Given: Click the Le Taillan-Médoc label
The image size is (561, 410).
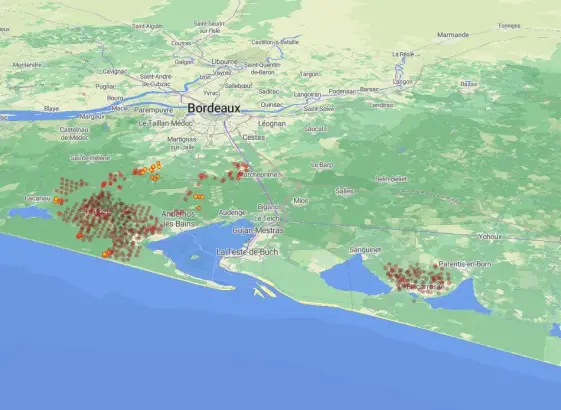Looking at the screenshot, I should click(x=165, y=123).
